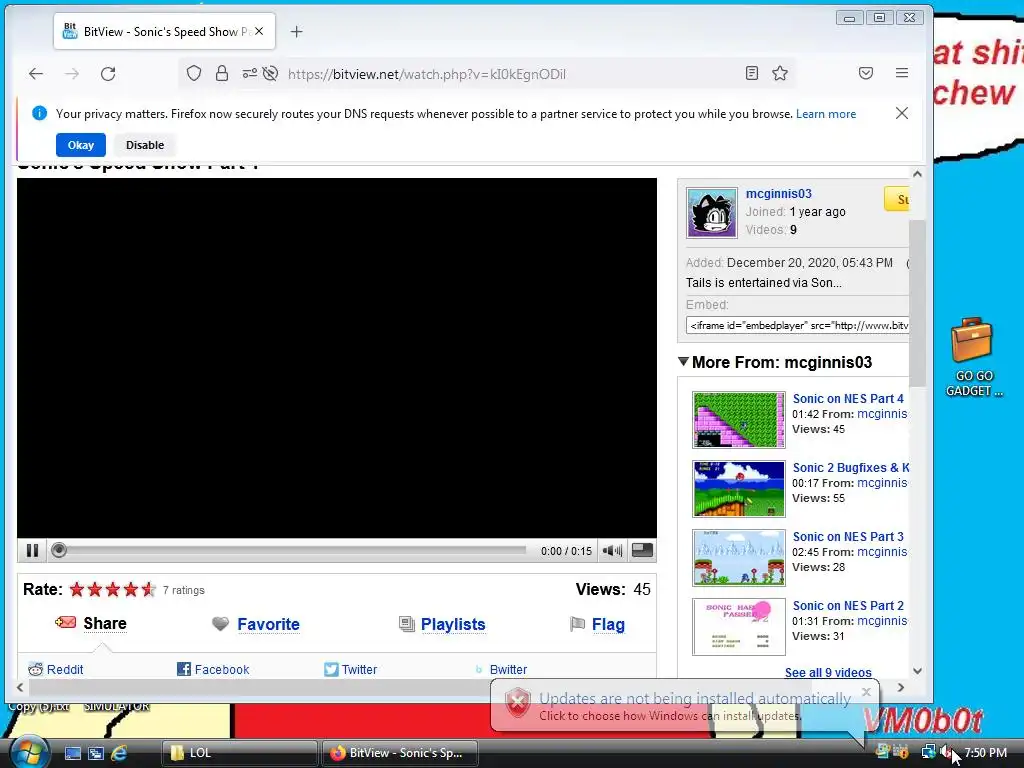This screenshot has width=1024, height=768.
Task: Open the Sonic on NES Part 4 thumbnail
Action: (x=739, y=420)
